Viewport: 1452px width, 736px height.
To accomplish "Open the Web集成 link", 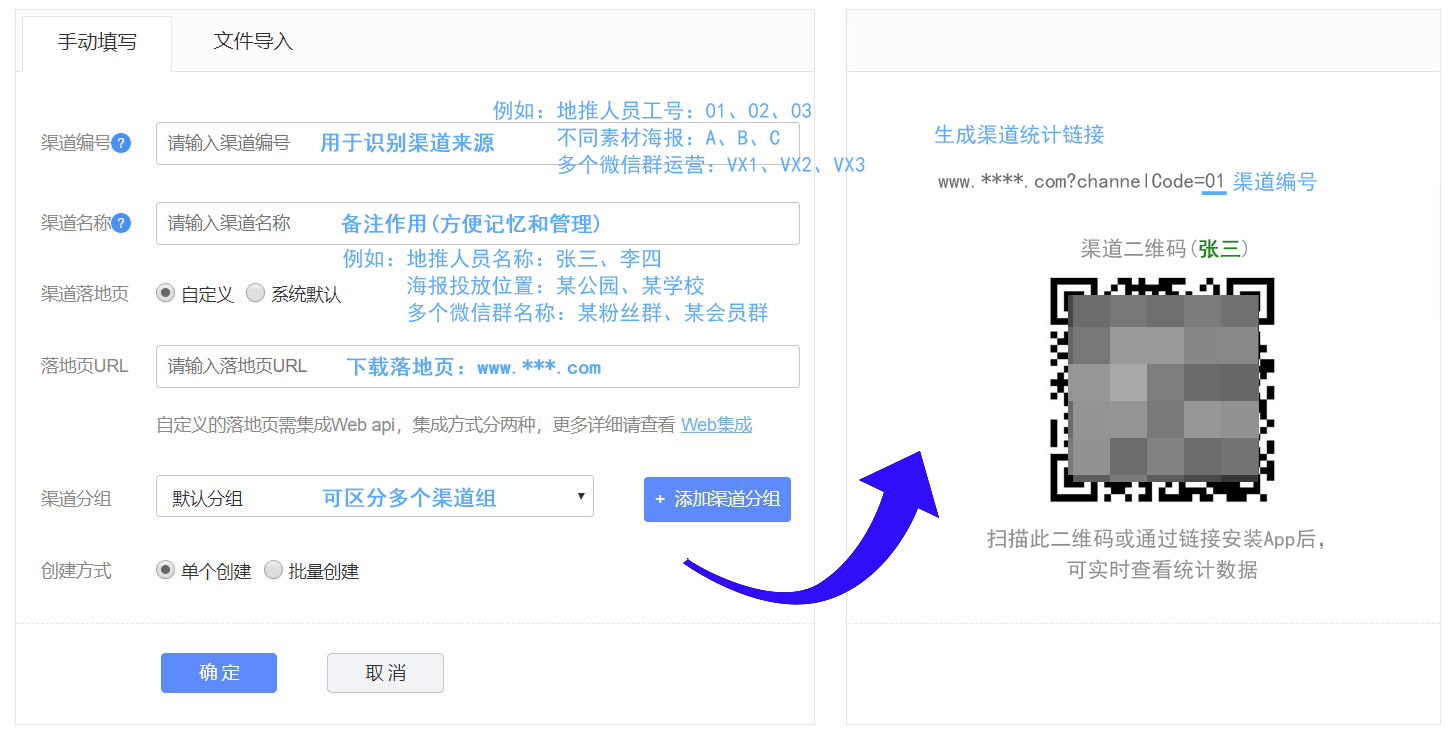I will click(x=716, y=424).
